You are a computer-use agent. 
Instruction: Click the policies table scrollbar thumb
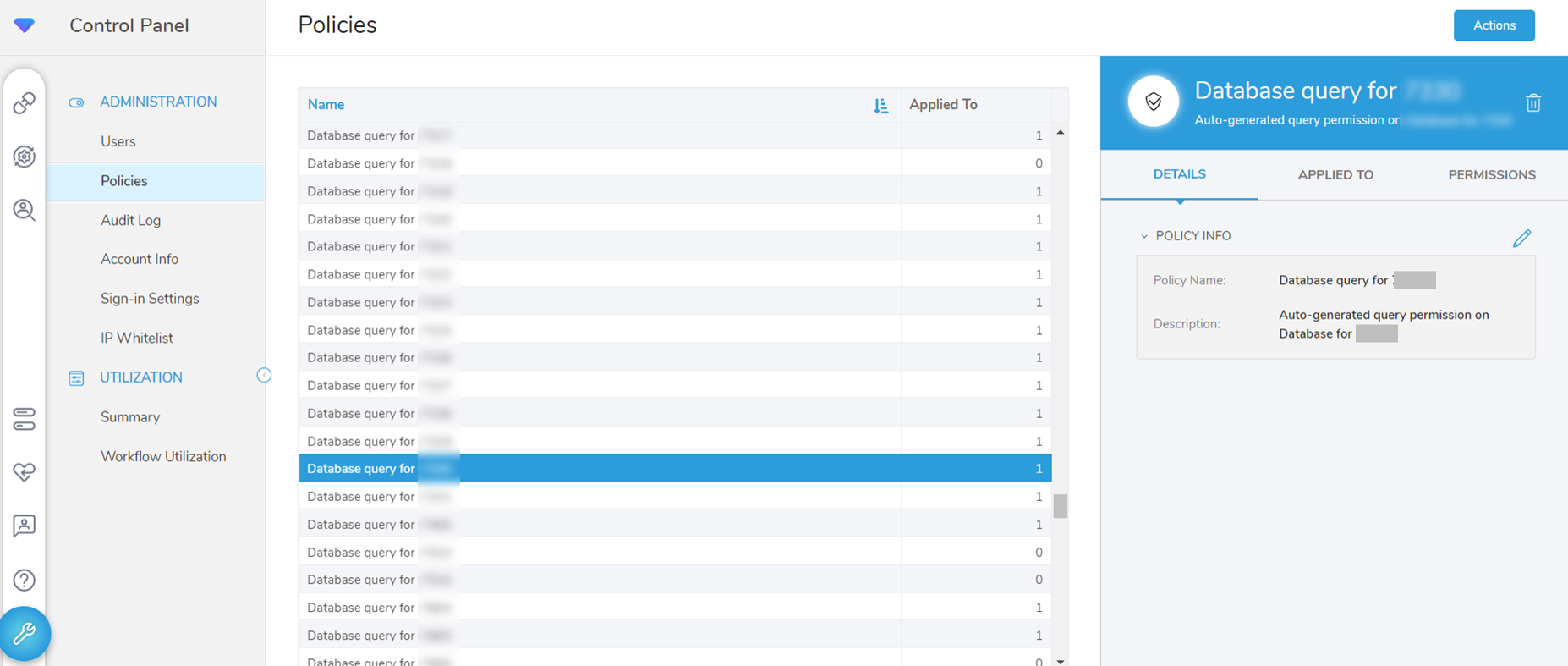(x=1060, y=506)
